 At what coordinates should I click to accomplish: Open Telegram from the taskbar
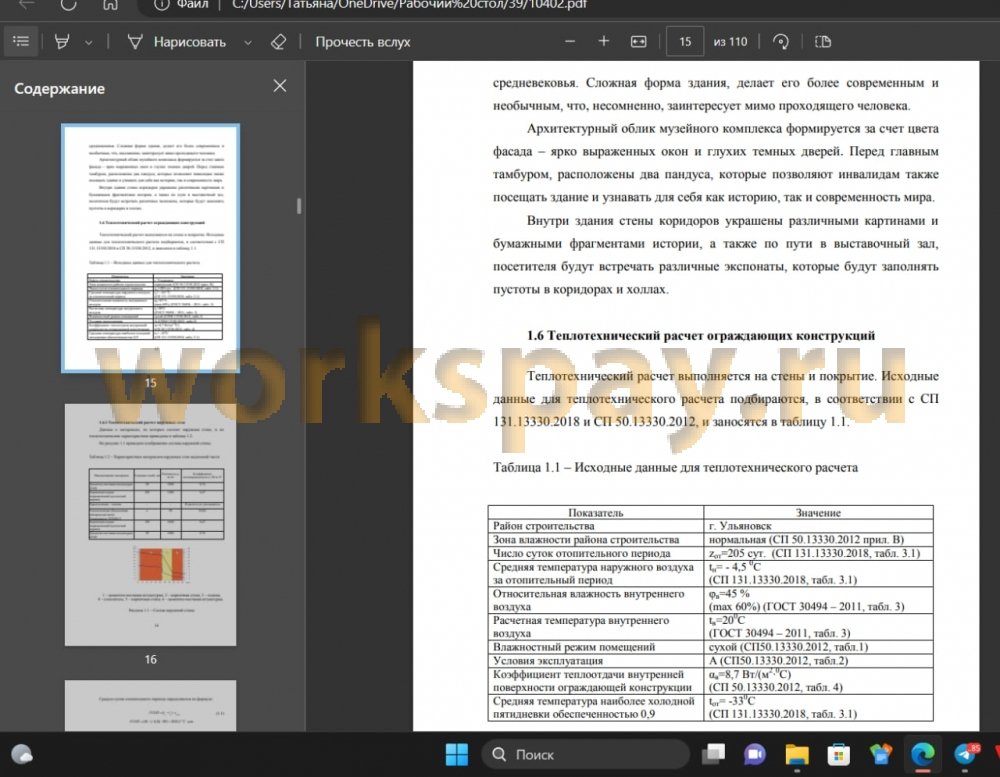point(965,755)
